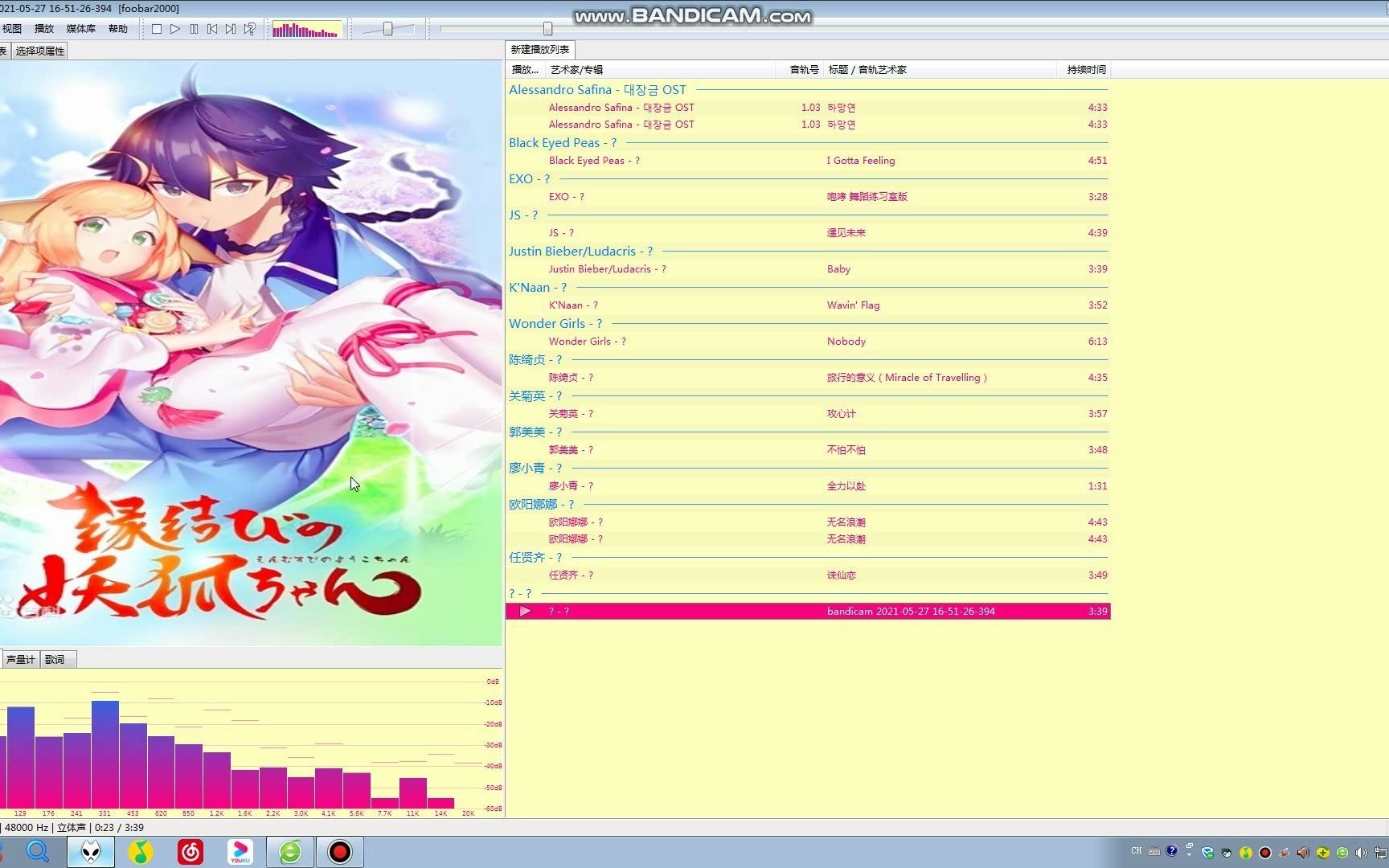Screen dimensions: 1389x868
Task: Open foobar2000 from the taskbar
Action: pyautogui.click(x=91, y=852)
